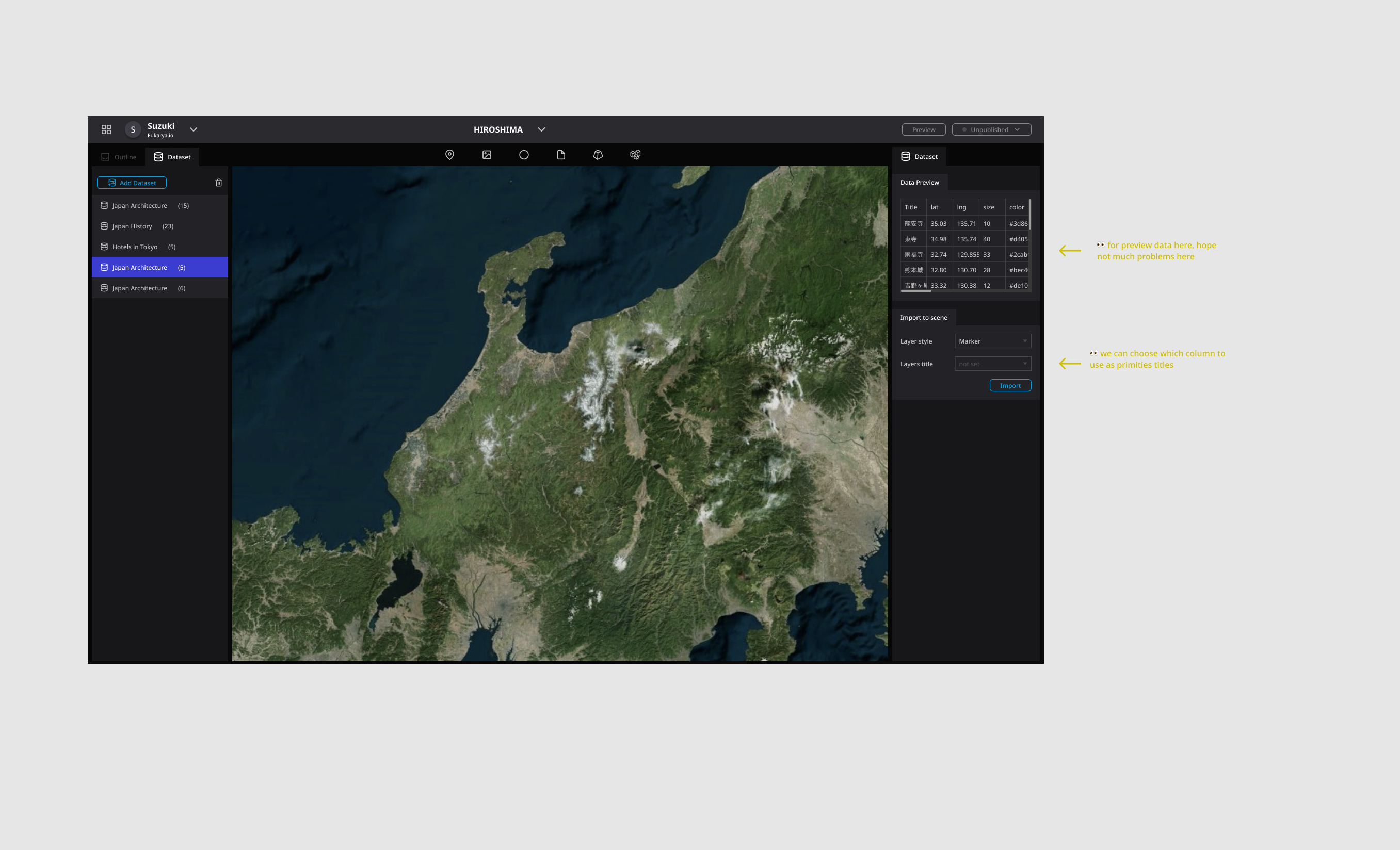Image resolution: width=1400 pixels, height=850 pixels.
Task: Select the 3D model blocks tool
Action: click(x=635, y=154)
